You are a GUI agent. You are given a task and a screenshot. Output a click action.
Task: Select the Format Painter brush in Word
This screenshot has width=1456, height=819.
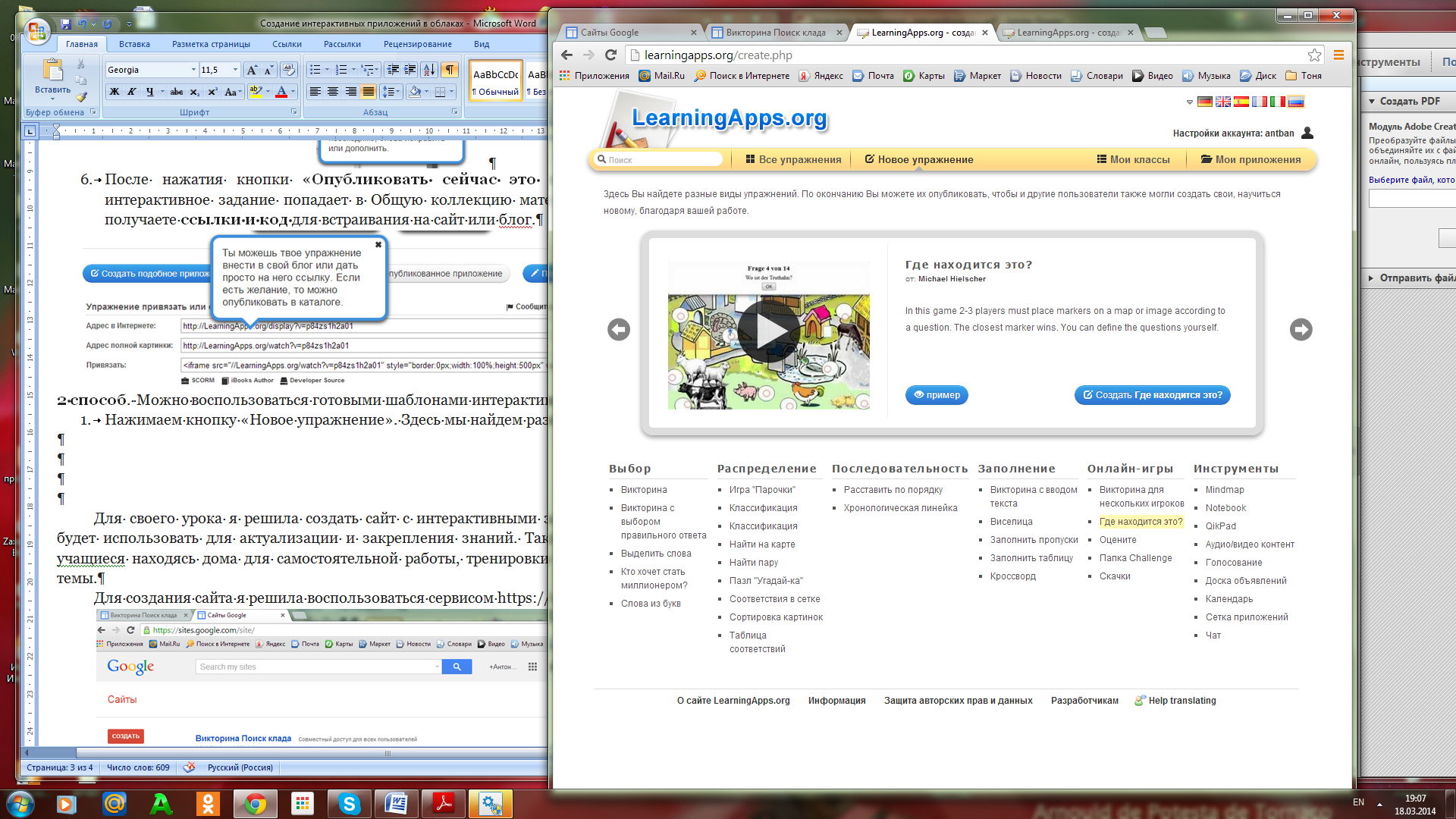pos(81,96)
